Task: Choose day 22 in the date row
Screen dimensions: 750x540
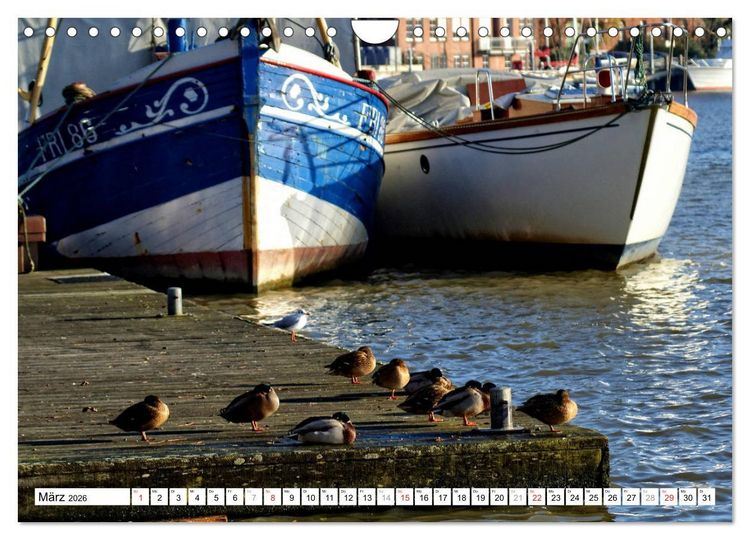Action: [x=537, y=496]
